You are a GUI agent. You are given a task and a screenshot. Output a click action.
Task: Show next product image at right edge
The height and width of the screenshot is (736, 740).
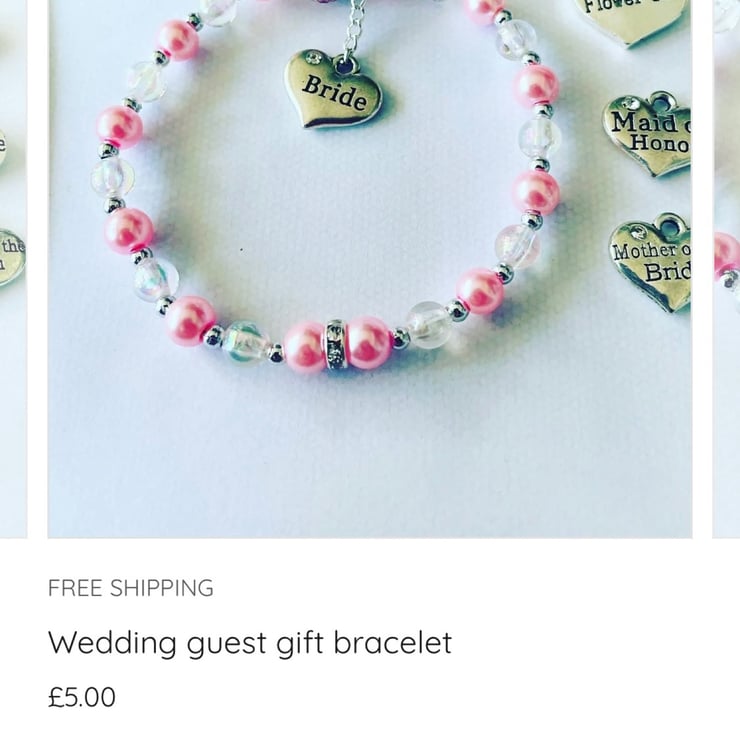click(726, 269)
